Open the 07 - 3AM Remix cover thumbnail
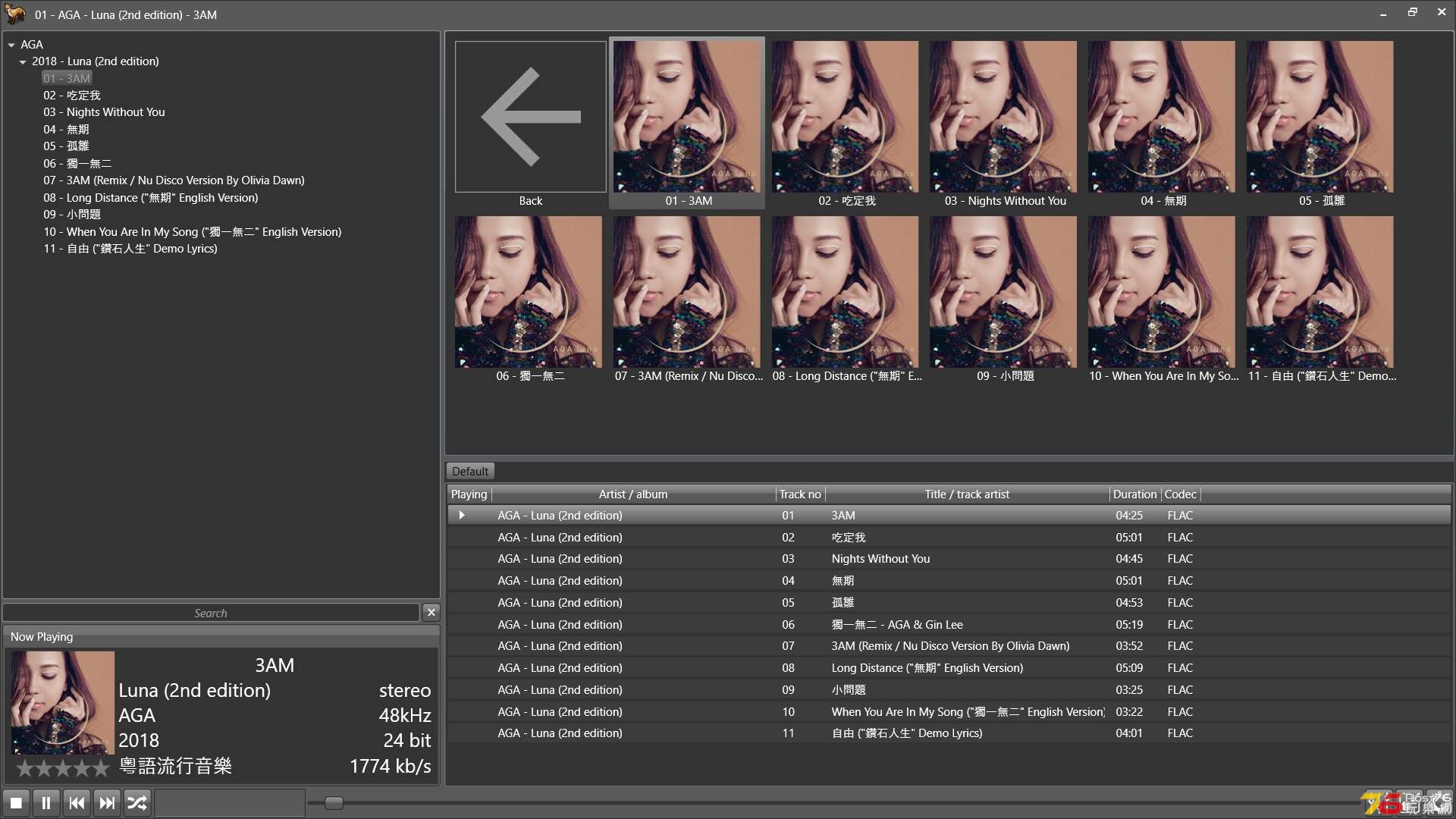1456x819 pixels. coord(687,292)
